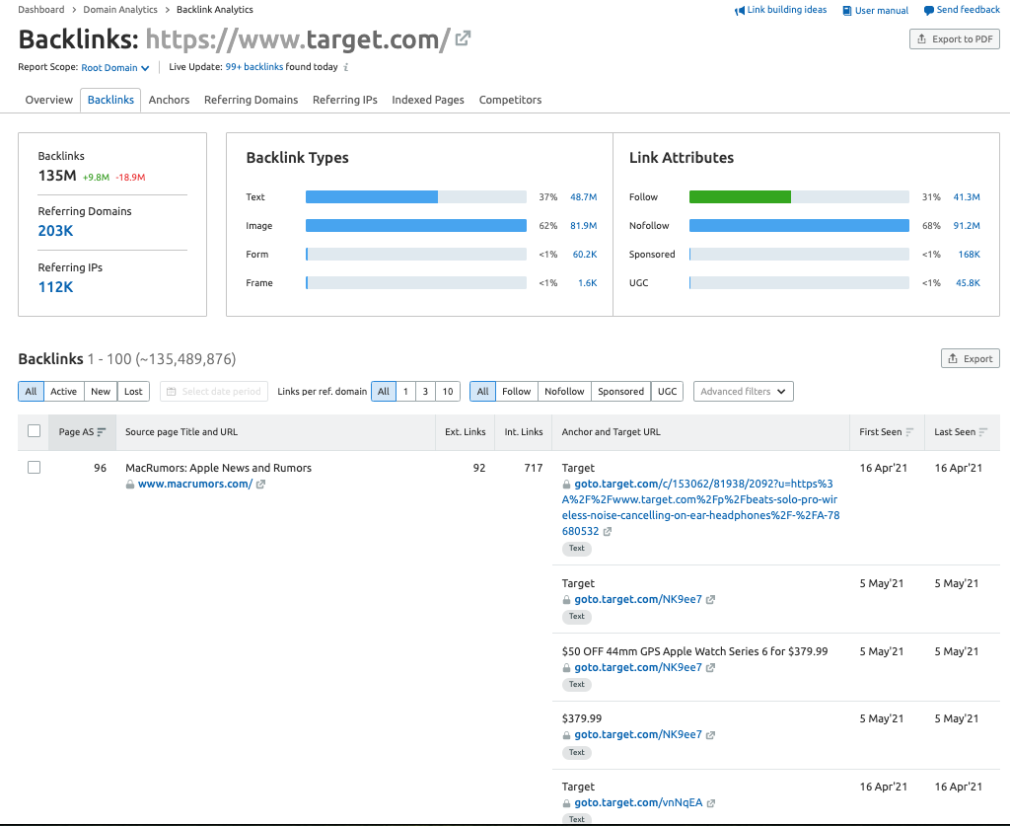Click the User manual book icon
Viewport: 1010px width, 826px height.
(847, 10)
